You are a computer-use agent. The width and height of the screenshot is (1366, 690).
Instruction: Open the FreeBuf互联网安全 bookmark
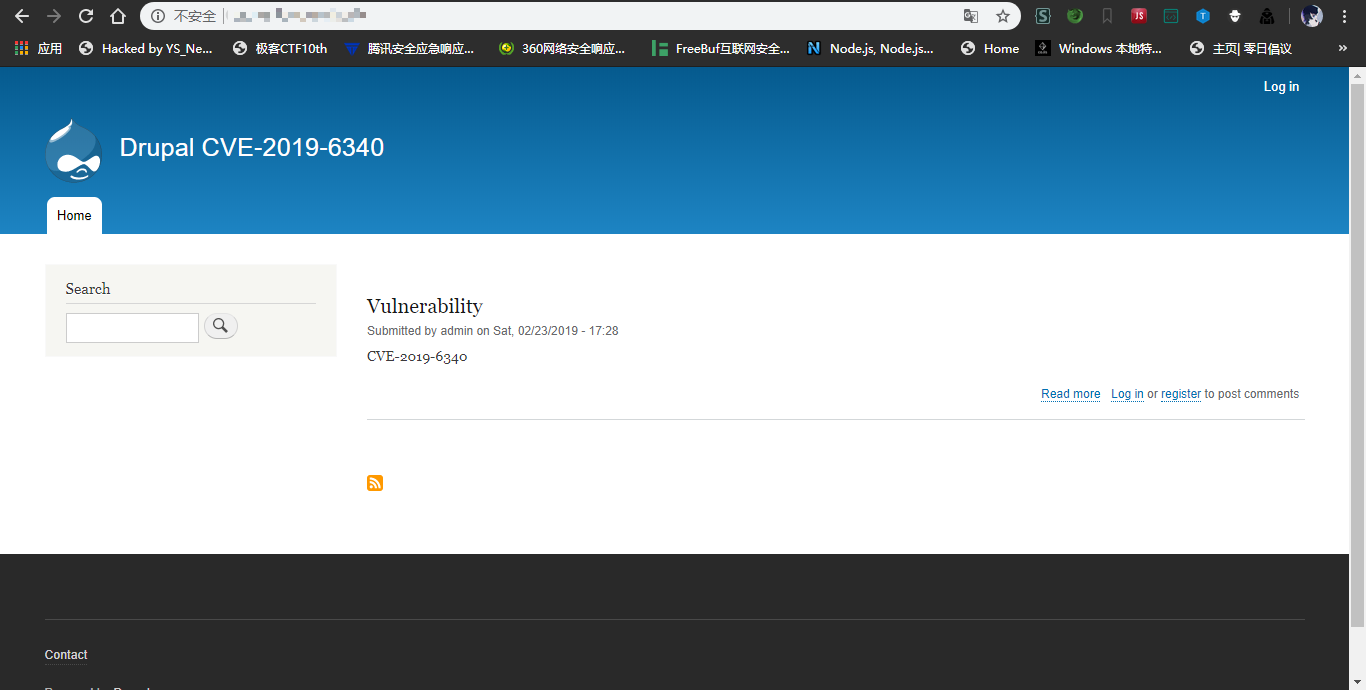point(721,48)
